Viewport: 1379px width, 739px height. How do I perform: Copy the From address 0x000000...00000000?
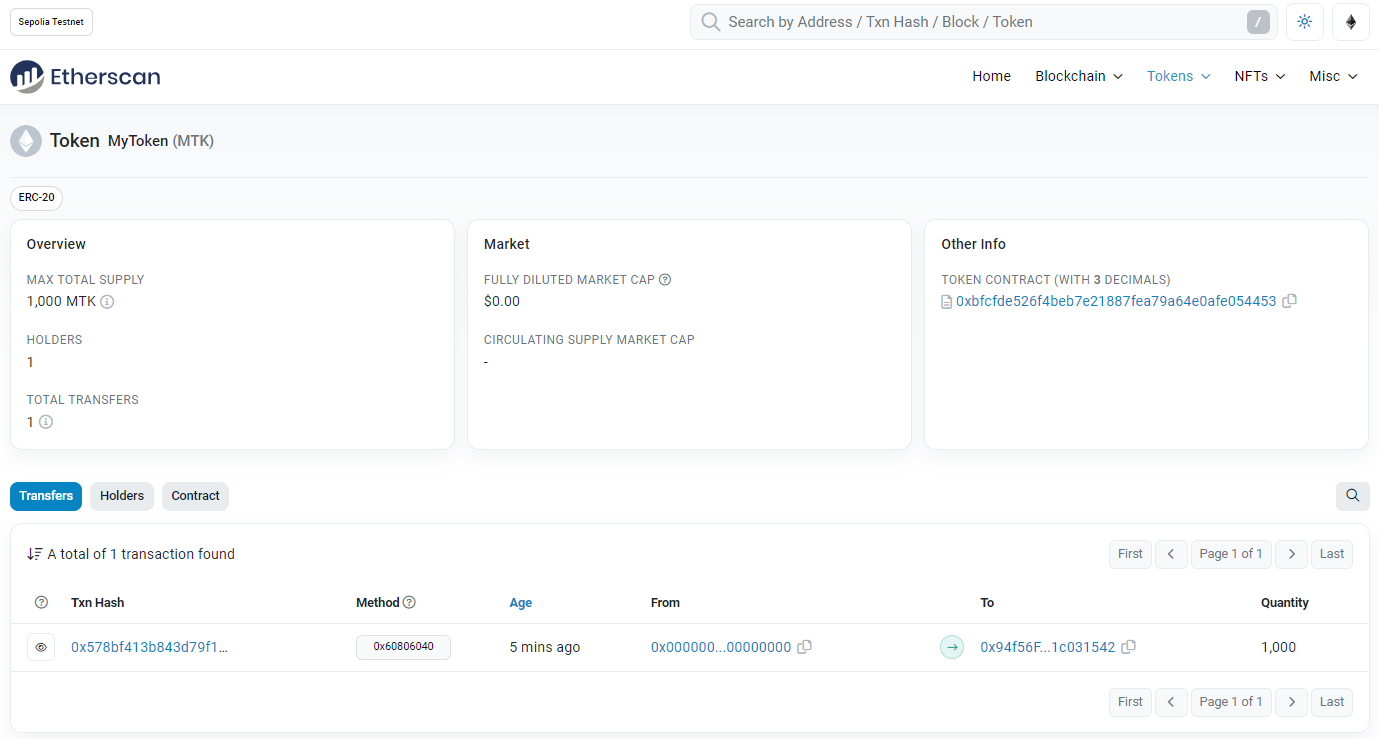(804, 647)
